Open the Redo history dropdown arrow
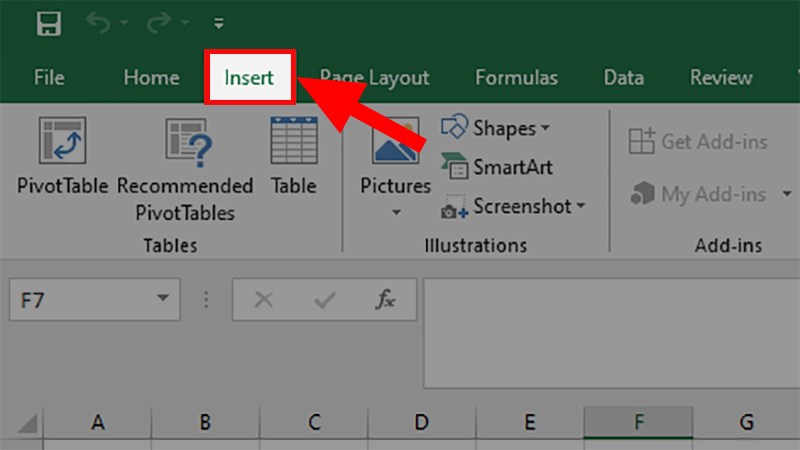The height and width of the screenshot is (450, 800). 185,23
